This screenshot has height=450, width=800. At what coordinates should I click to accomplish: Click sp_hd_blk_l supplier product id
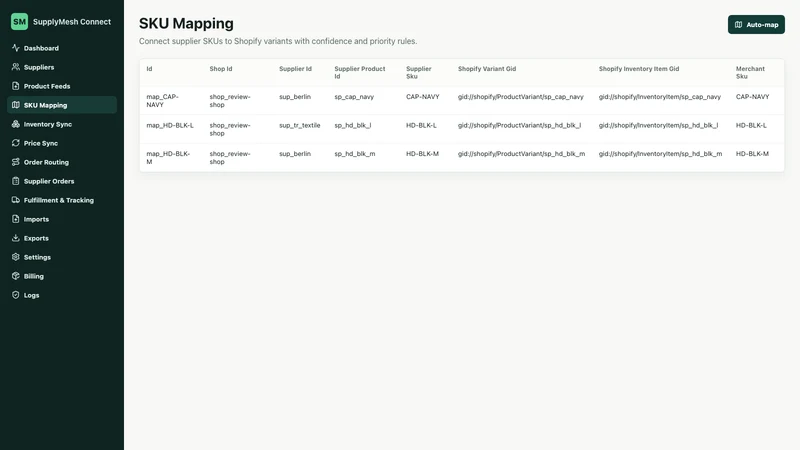[x=353, y=125]
